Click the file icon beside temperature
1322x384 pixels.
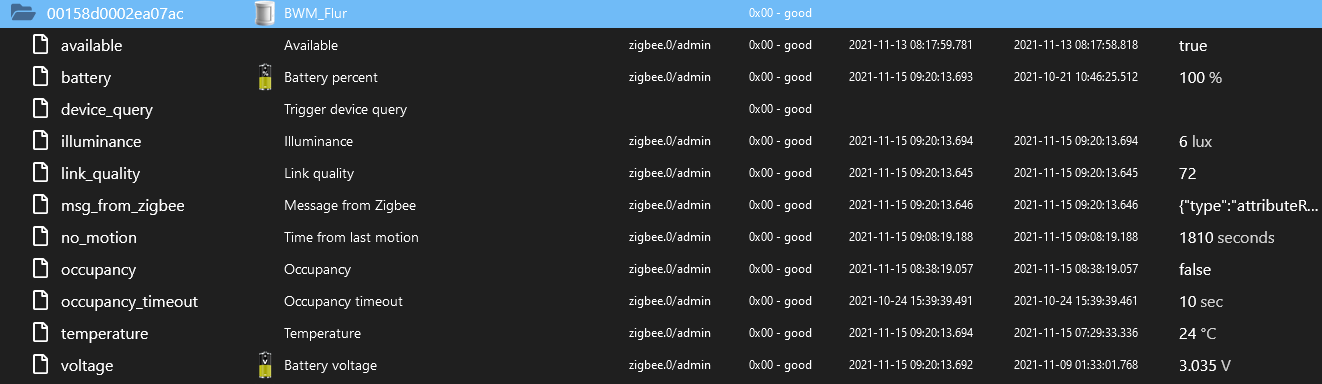coord(40,333)
